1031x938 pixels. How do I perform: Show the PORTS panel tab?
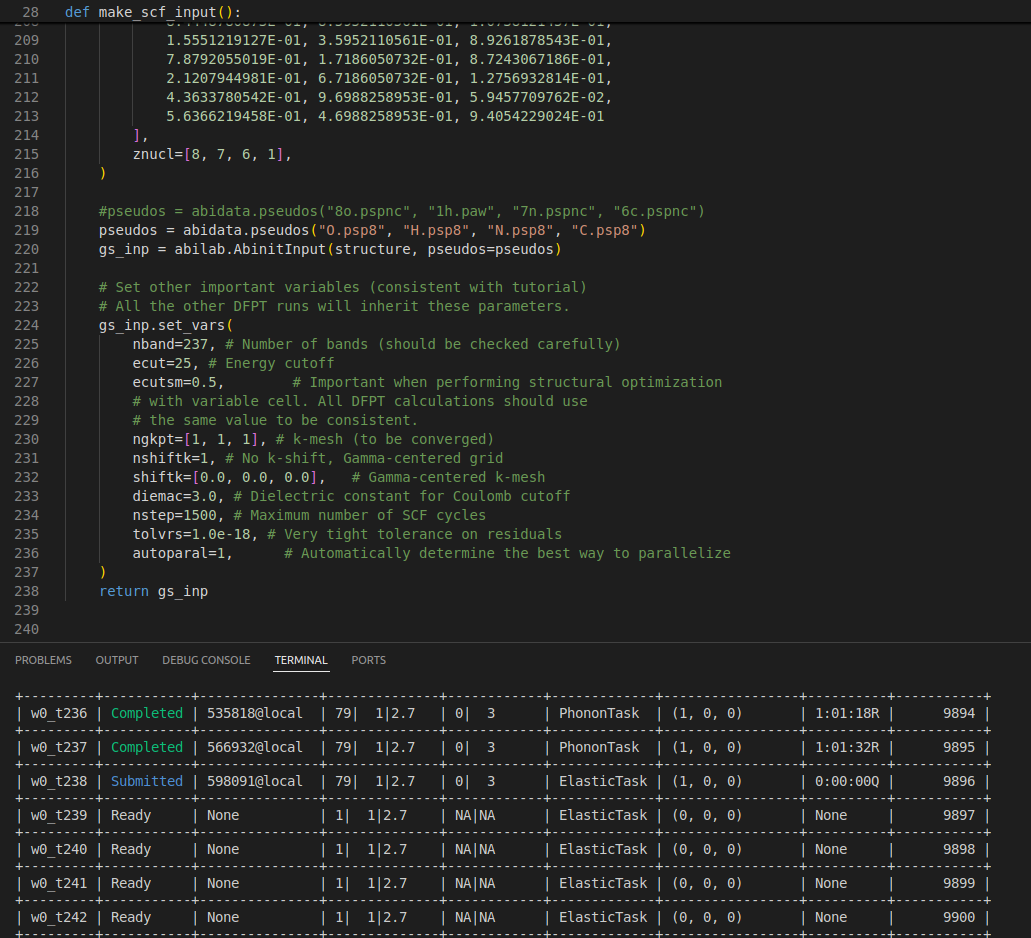pyautogui.click(x=368, y=660)
